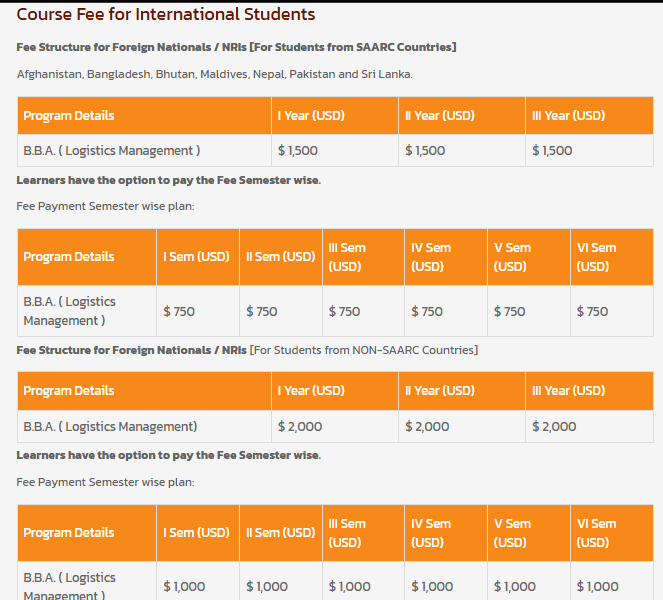Click the $1,500 fee under II Year

coord(425,151)
